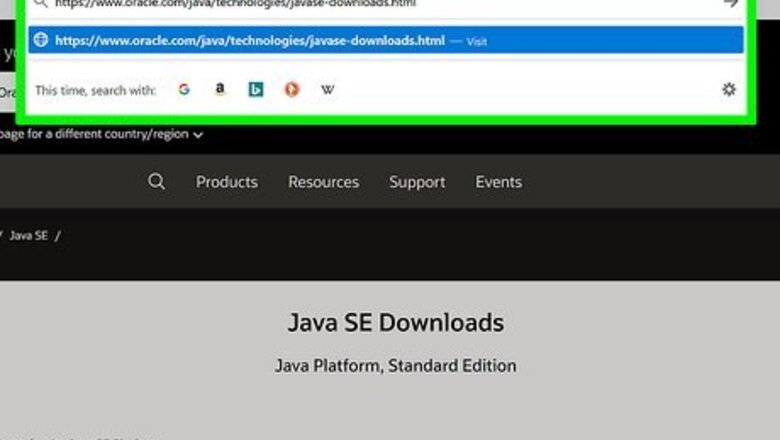Screen dimensions: 780x440
Task: Select the highlighted oracle.com javase-downloads suggestion
Action: coord(386,40)
